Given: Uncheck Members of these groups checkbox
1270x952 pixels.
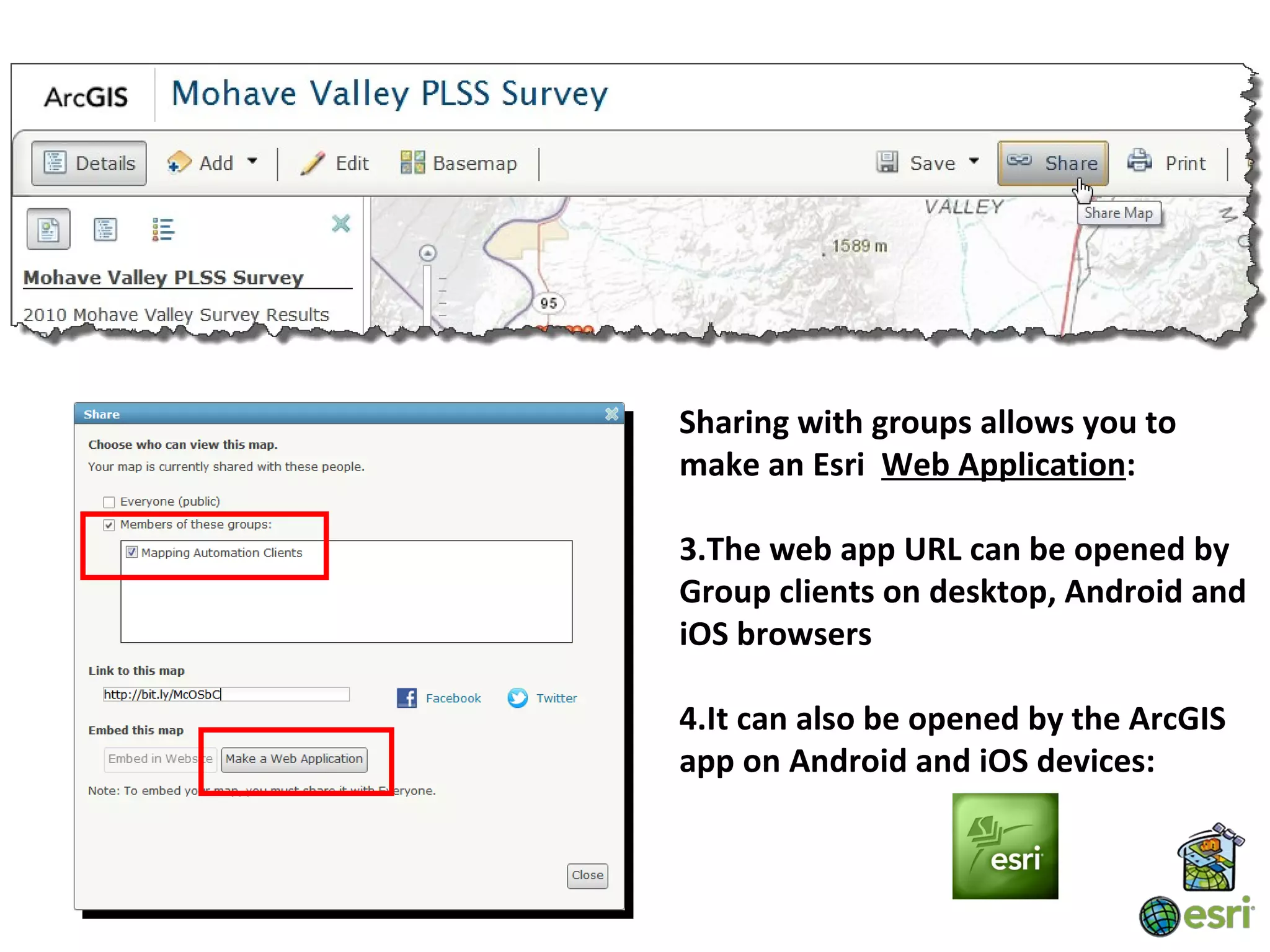Looking at the screenshot, I should click(x=109, y=525).
